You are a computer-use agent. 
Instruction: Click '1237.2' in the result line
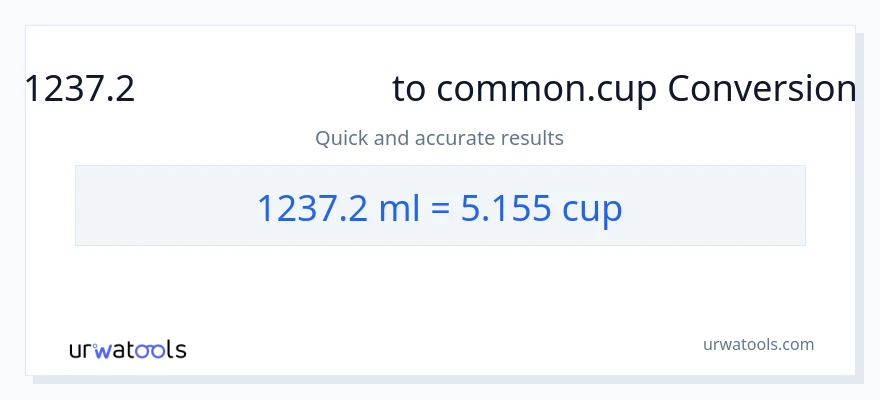point(315,208)
